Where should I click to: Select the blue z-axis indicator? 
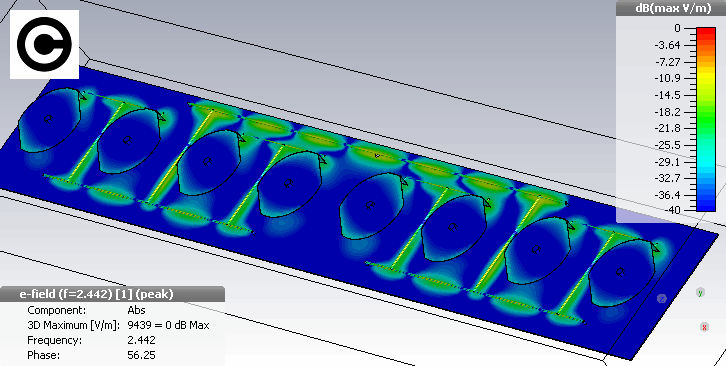[x=662, y=299]
